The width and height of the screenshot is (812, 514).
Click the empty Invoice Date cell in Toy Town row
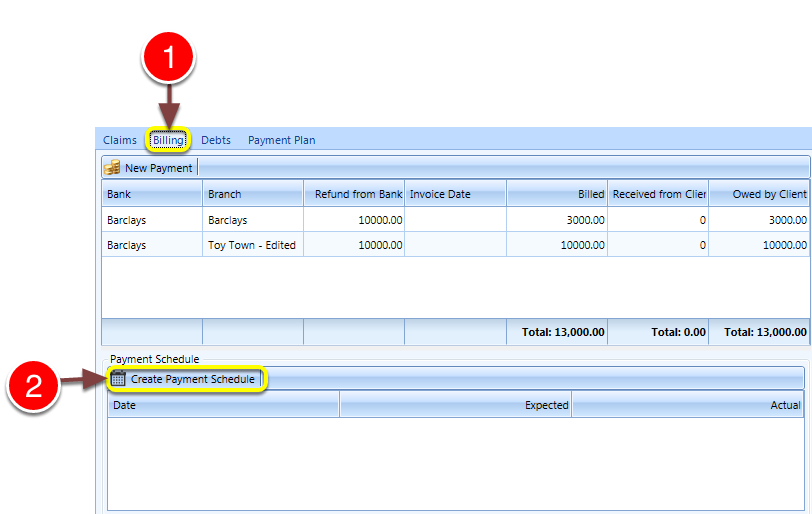pyautogui.click(x=455, y=245)
